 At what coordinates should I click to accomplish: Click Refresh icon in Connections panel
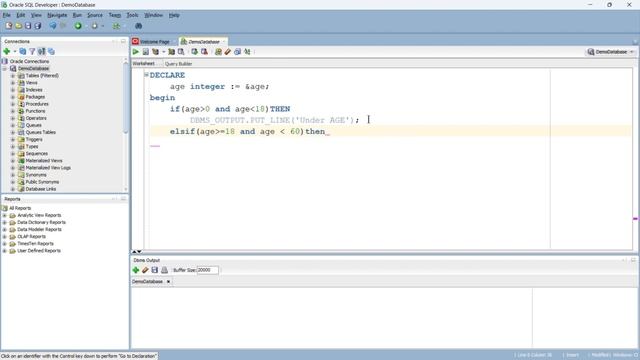pos(22,51)
